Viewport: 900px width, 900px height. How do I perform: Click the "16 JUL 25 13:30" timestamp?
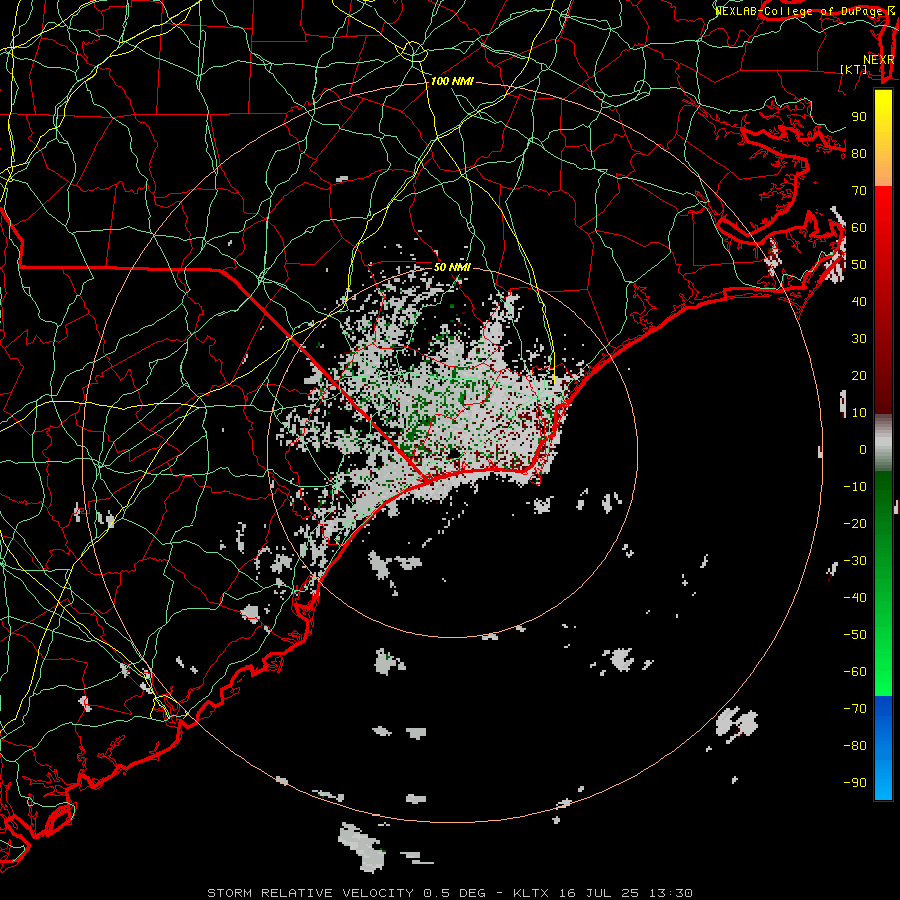pyautogui.click(x=626, y=893)
